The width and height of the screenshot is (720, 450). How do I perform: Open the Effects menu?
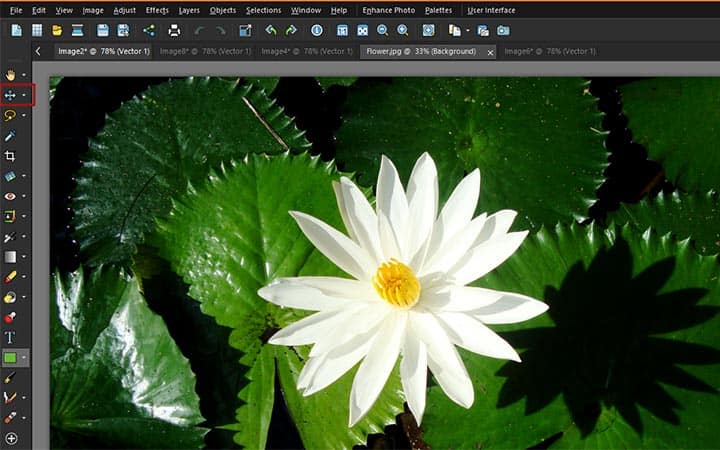[x=157, y=10]
